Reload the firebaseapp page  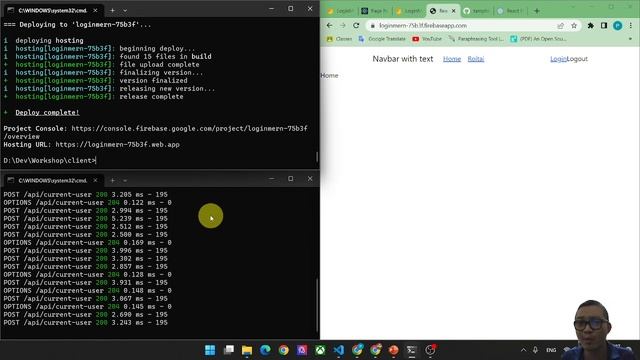coord(356,25)
